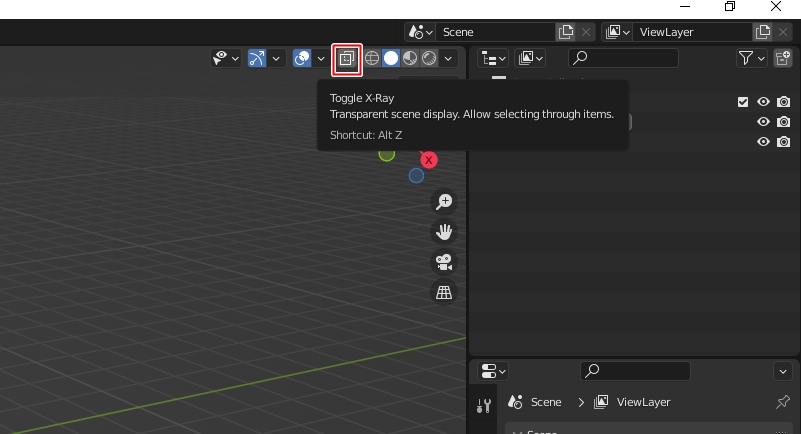Click the green negative Y axis gizmo
Viewport: 801px width, 434px height.
click(387, 154)
